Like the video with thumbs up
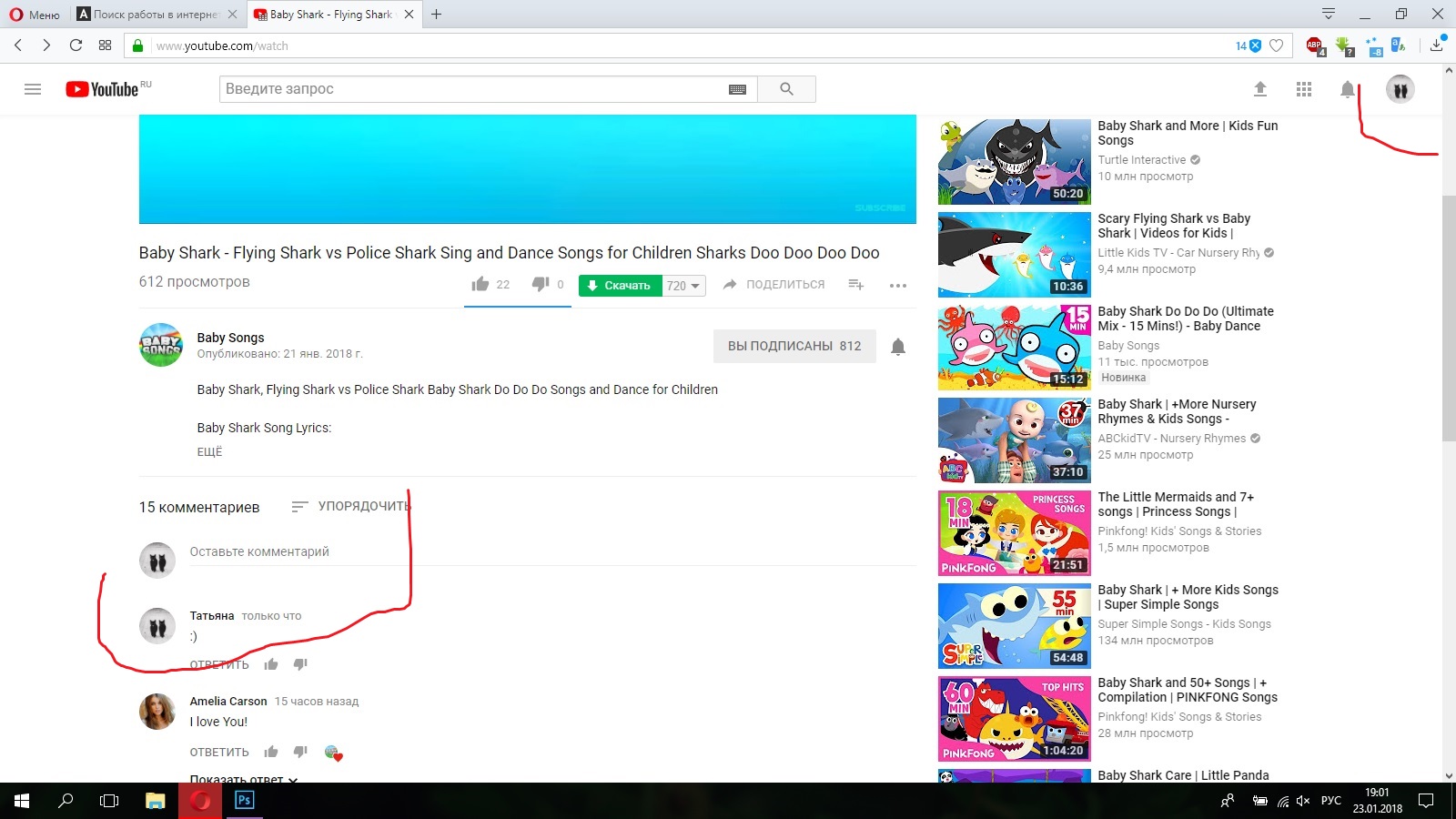1456x819 pixels. coord(480,284)
